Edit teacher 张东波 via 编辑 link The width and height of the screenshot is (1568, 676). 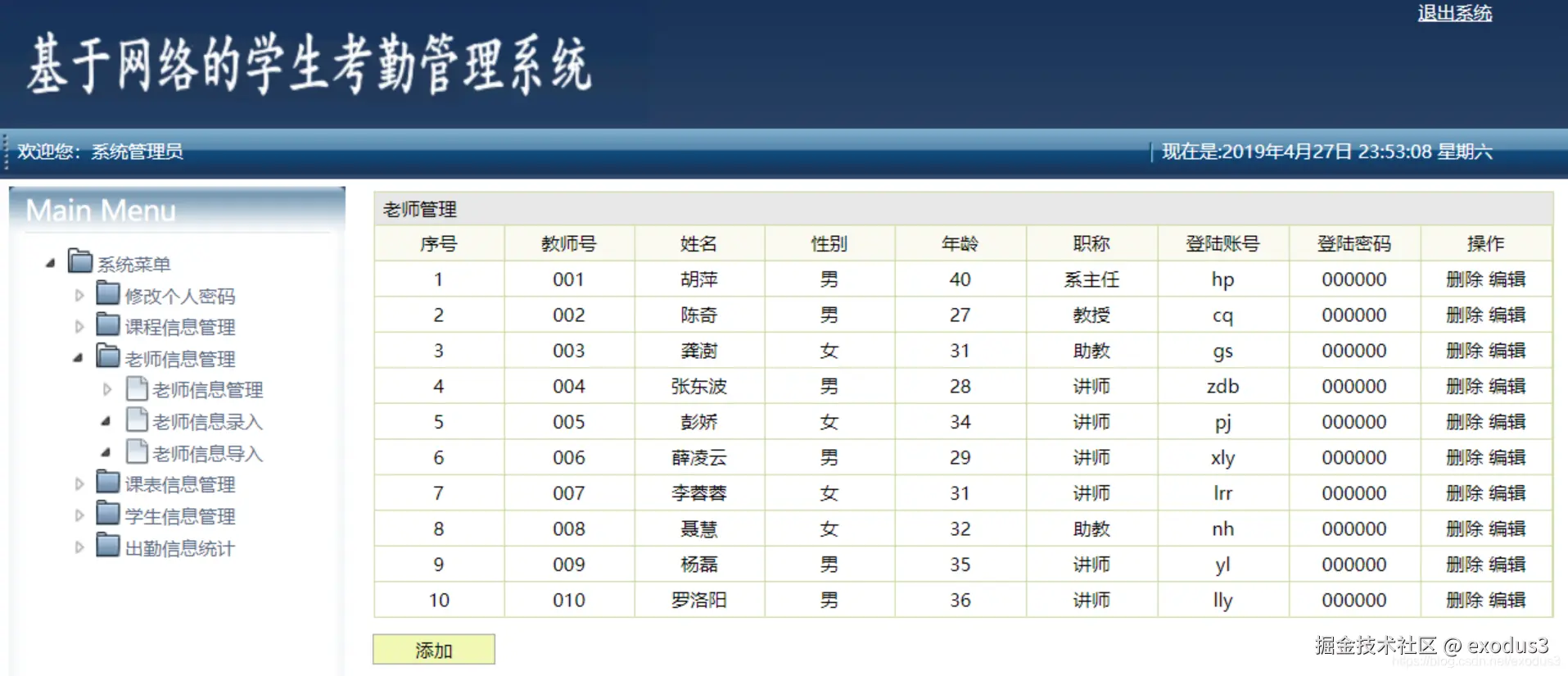[x=1507, y=386]
